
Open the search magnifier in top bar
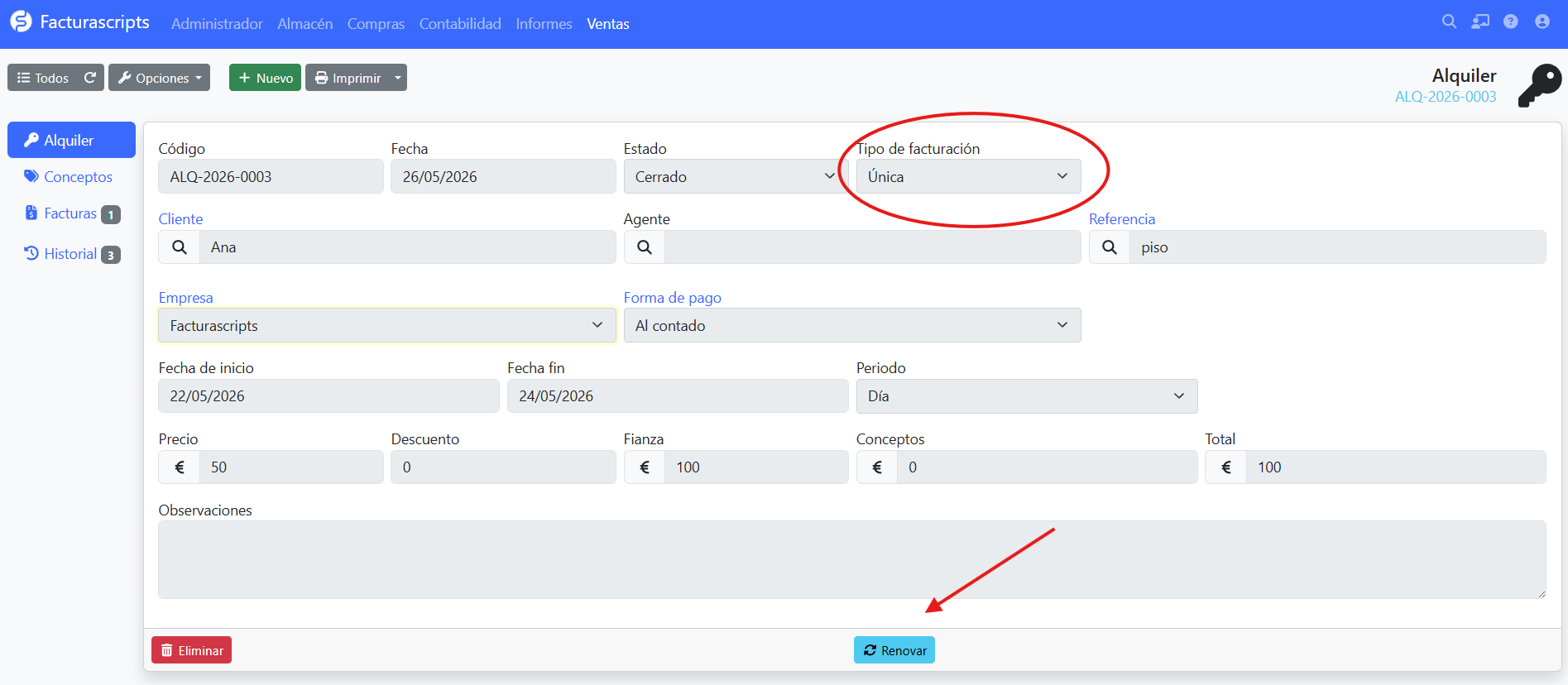[x=1449, y=22]
